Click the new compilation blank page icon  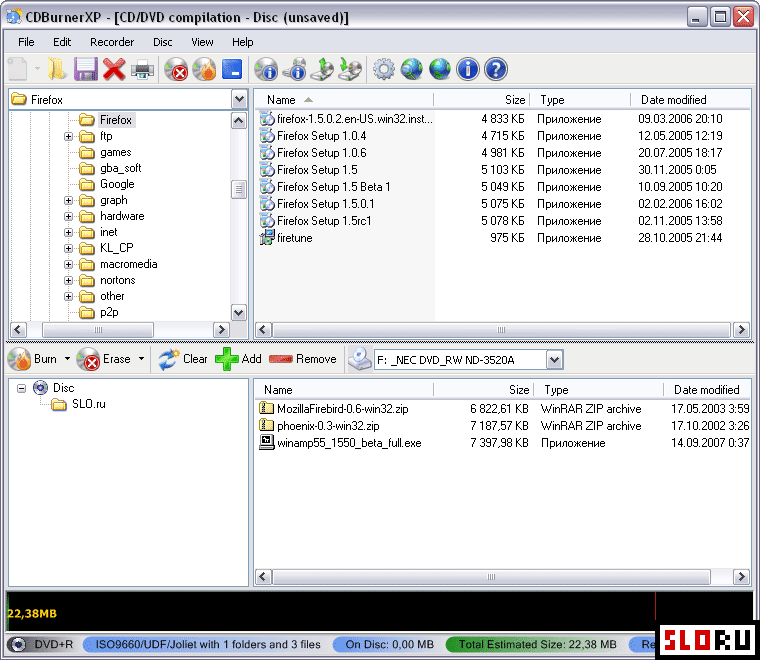(18, 69)
